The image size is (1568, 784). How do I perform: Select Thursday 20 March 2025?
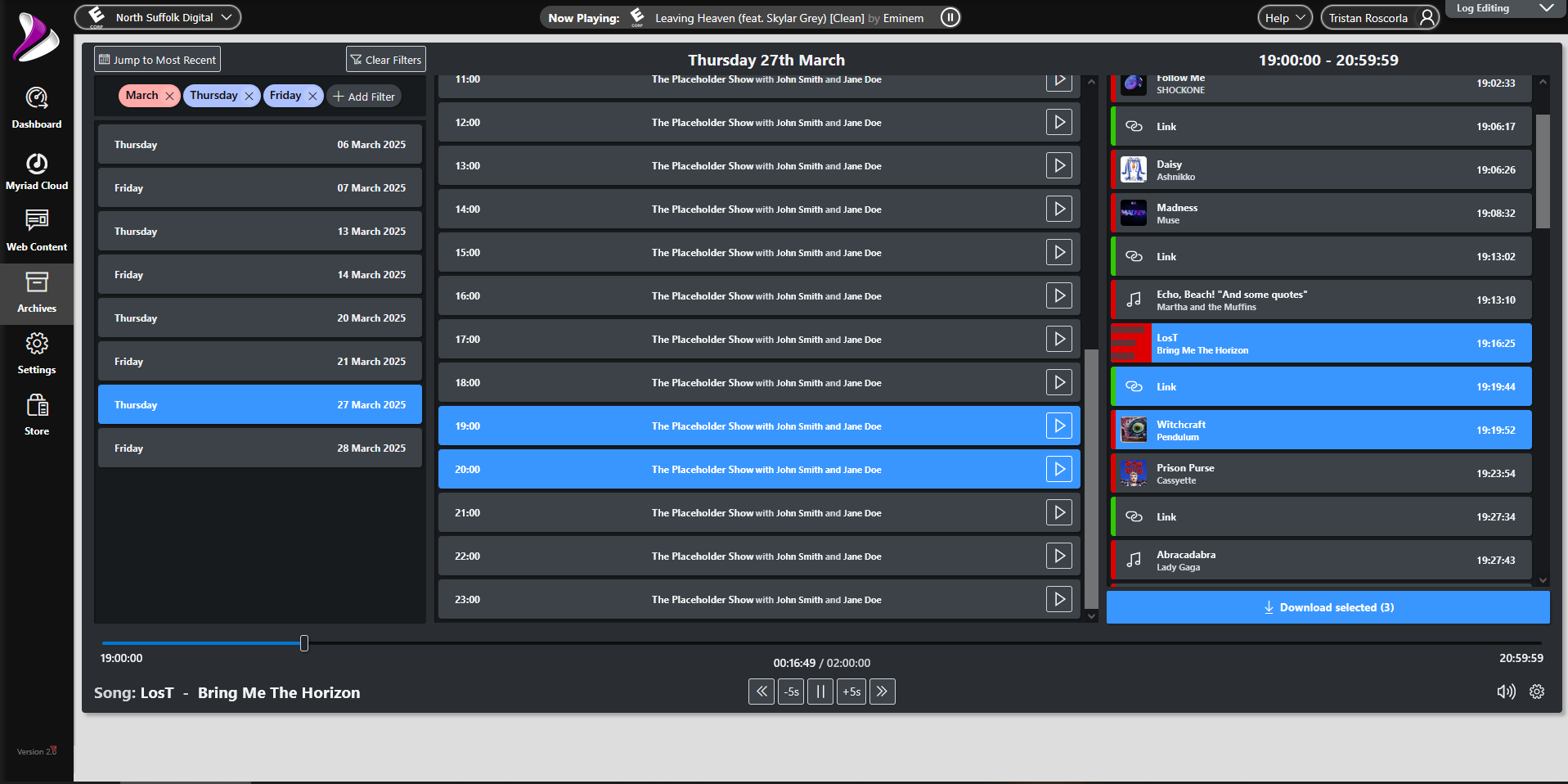coord(260,318)
